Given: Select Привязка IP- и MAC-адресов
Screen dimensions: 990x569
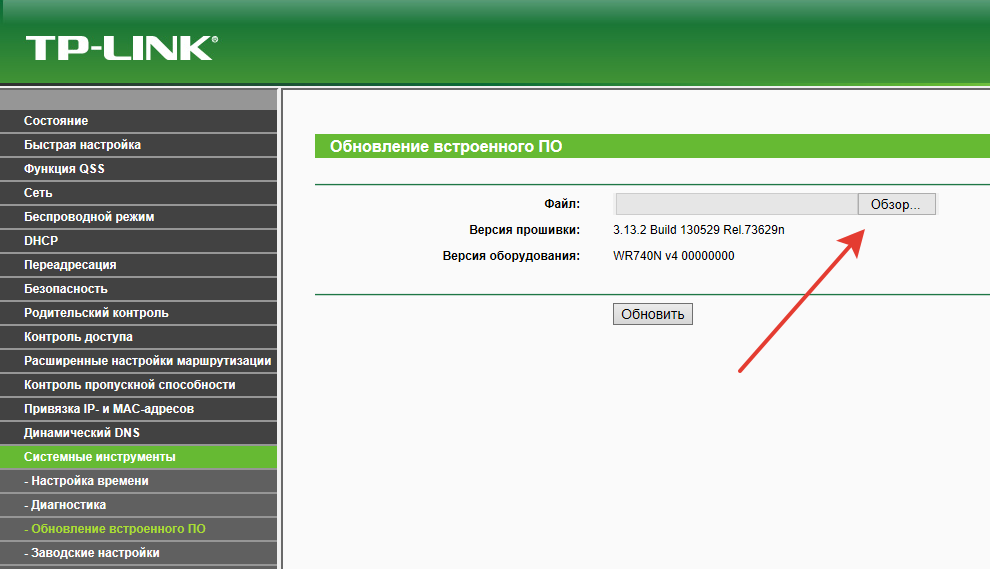Looking at the screenshot, I should [138, 409].
